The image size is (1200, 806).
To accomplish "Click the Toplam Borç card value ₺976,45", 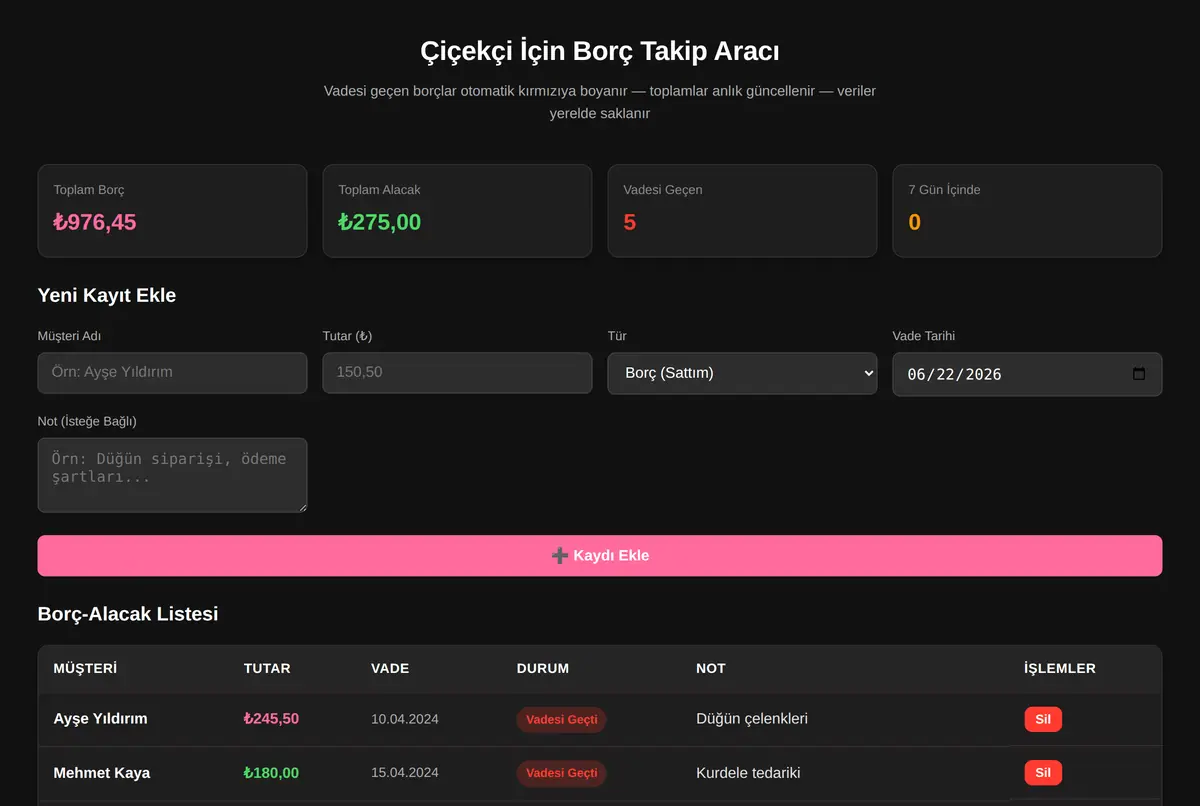I will pyautogui.click(x=95, y=222).
